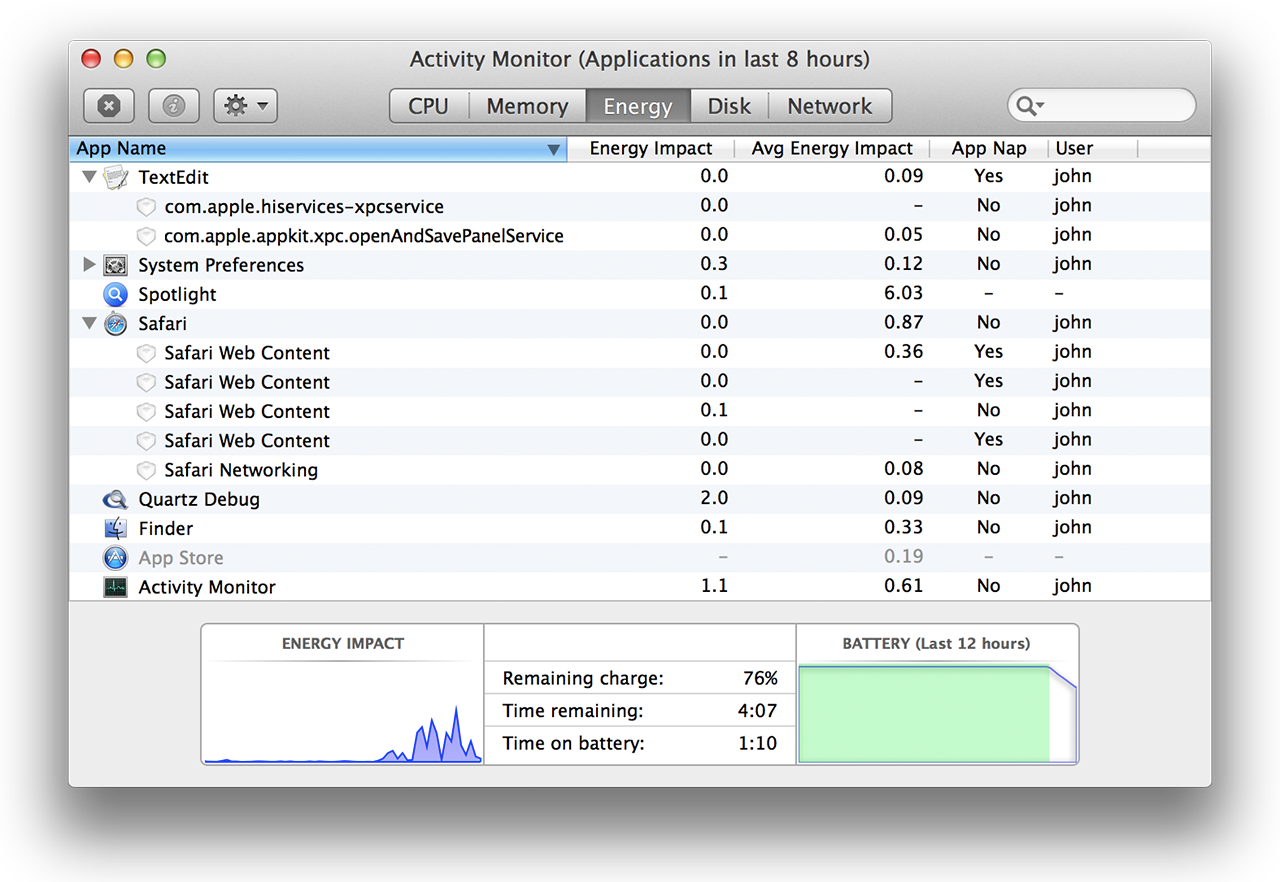The image size is (1280, 882).
Task: Select the Safari Networking process name
Action: [x=241, y=470]
